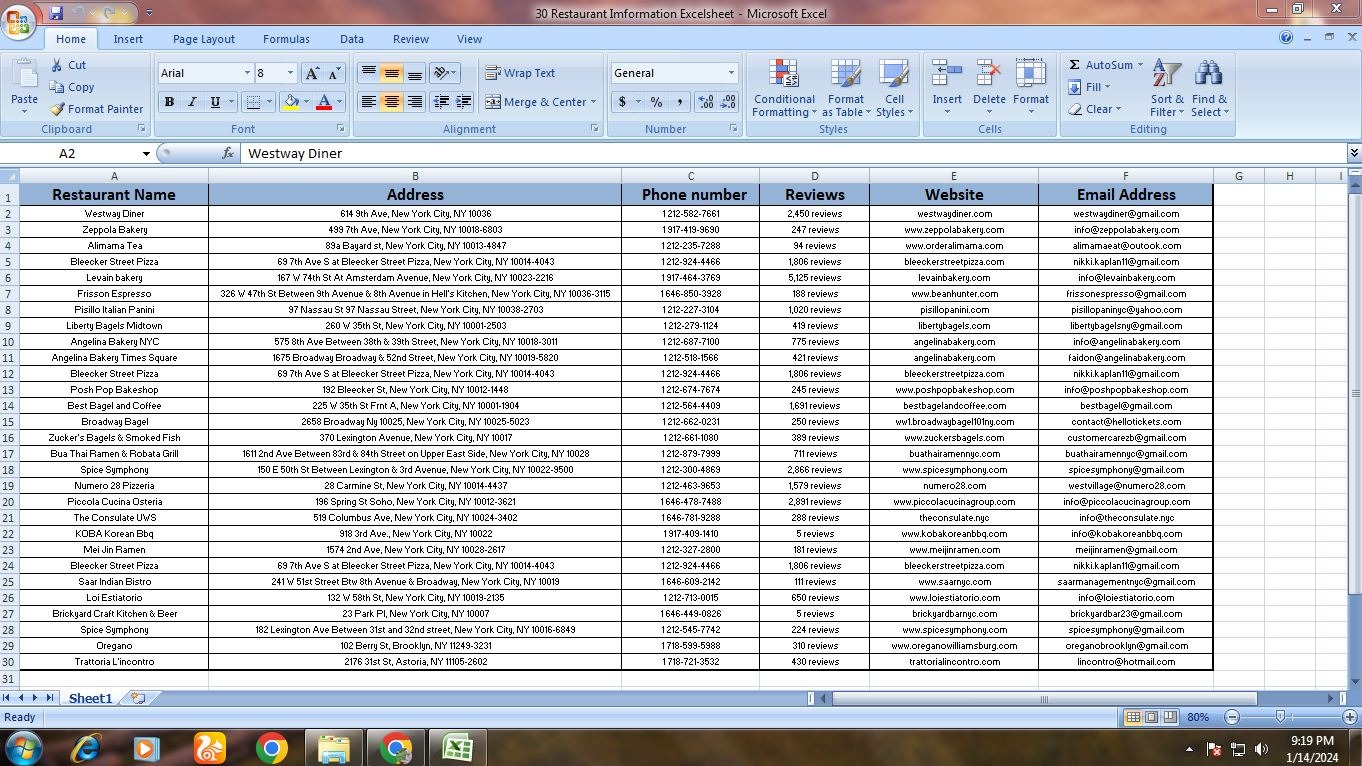
Task: Click the Delete cells icon
Action: (x=989, y=74)
